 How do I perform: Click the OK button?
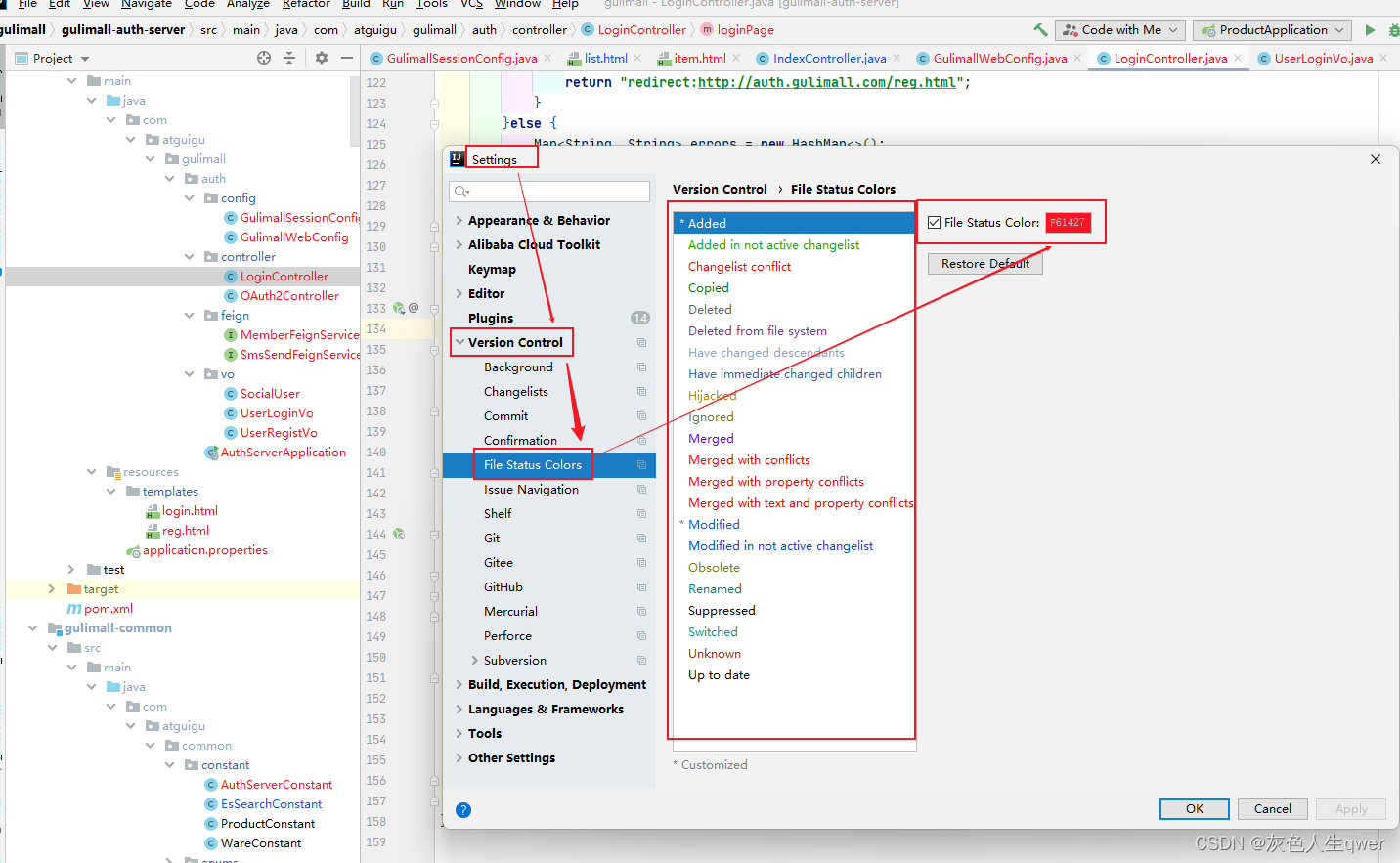[1195, 809]
